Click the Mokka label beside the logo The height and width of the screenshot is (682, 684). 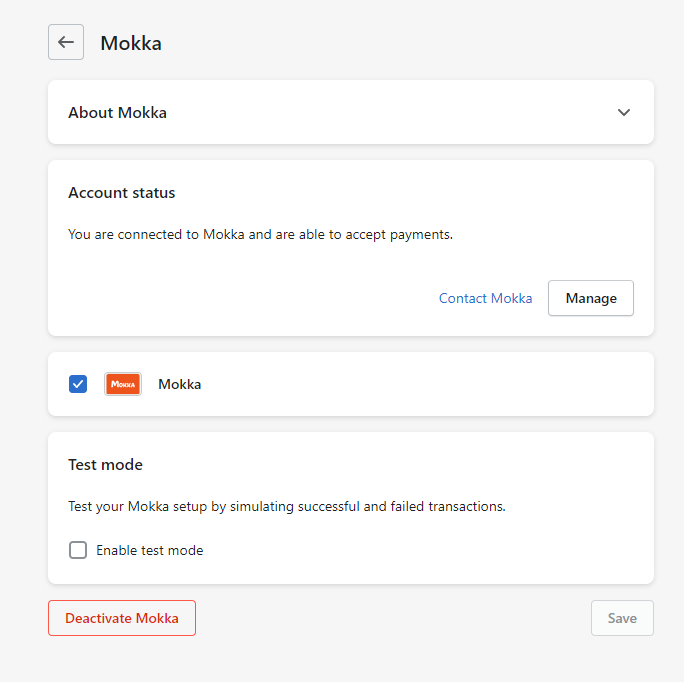180,384
